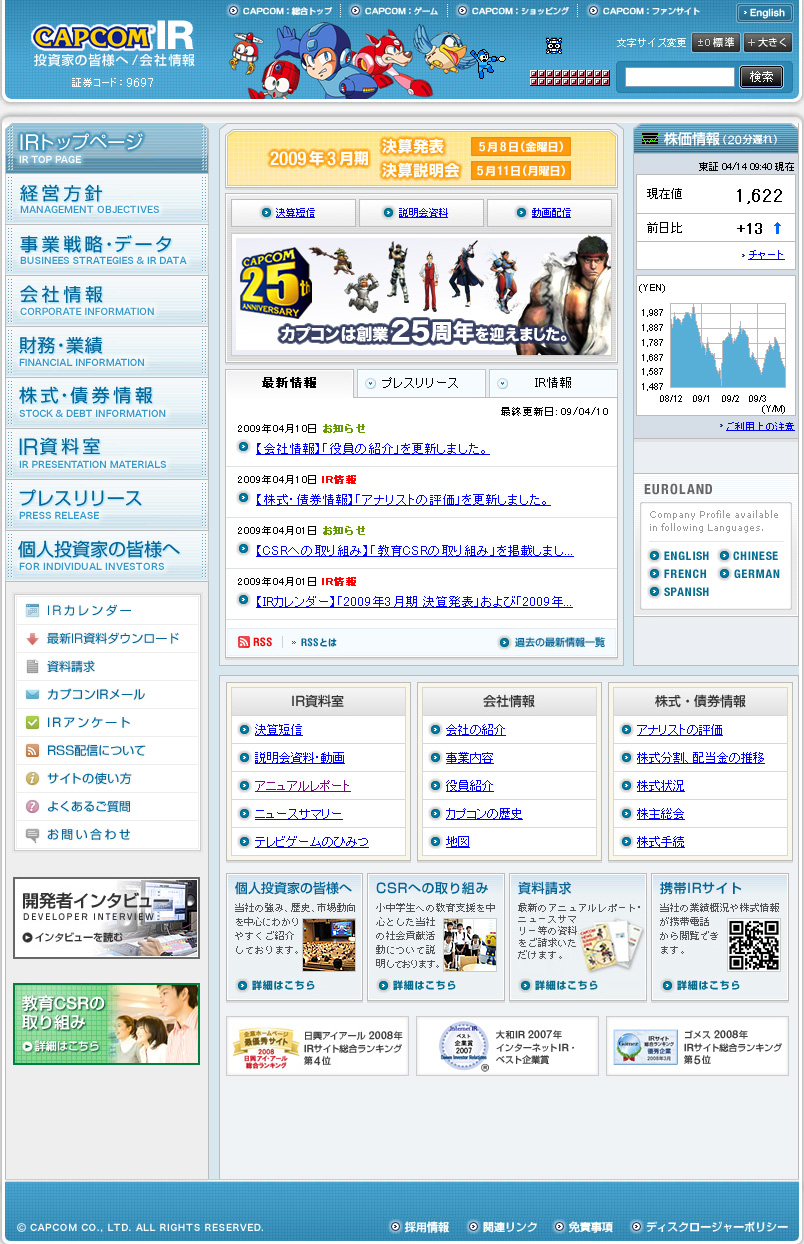Click the QR code for 携帯IRサイト
This screenshot has height=1244, width=804.
click(x=753, y=945)
